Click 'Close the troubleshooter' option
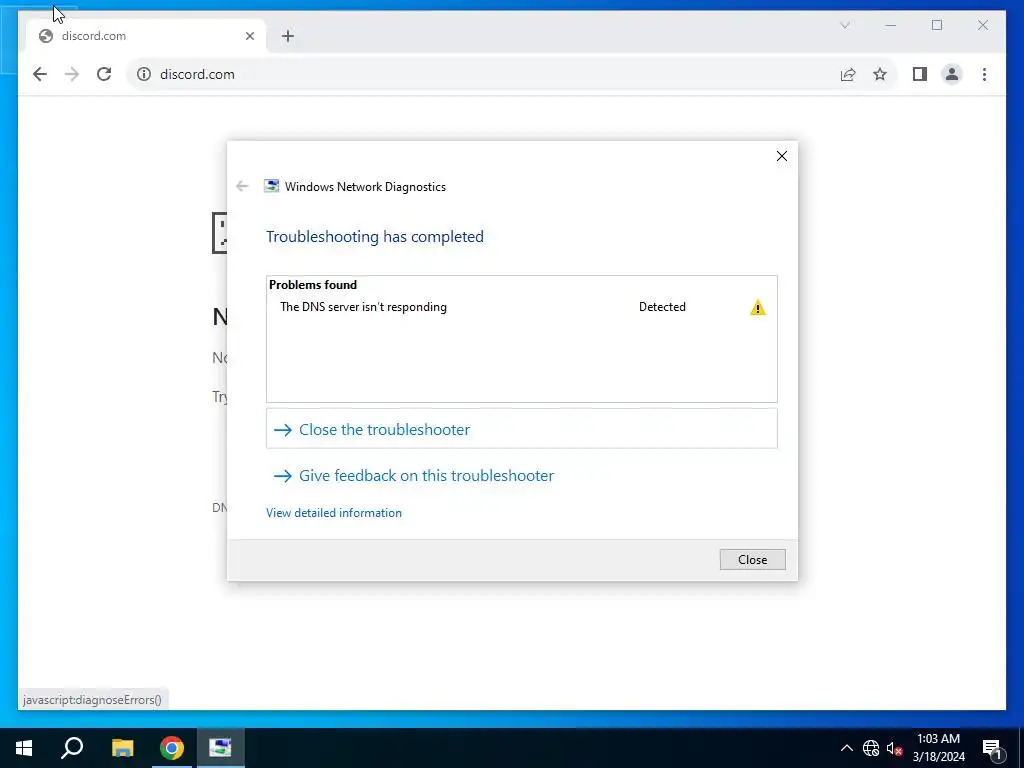1024x768 pixels. tap(521, 429)
